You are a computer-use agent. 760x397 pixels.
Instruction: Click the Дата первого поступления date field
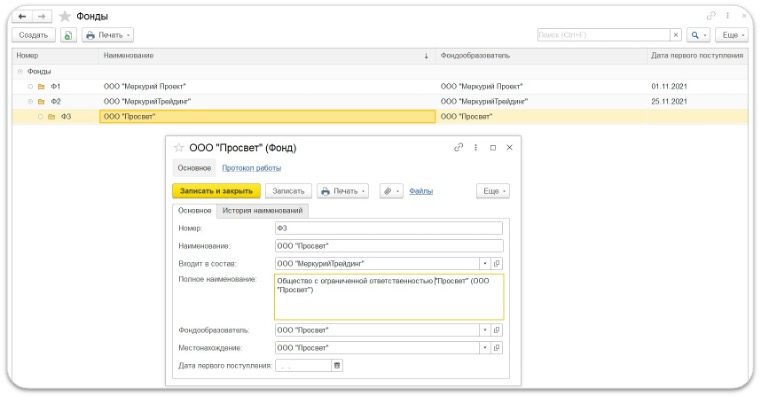303,365
